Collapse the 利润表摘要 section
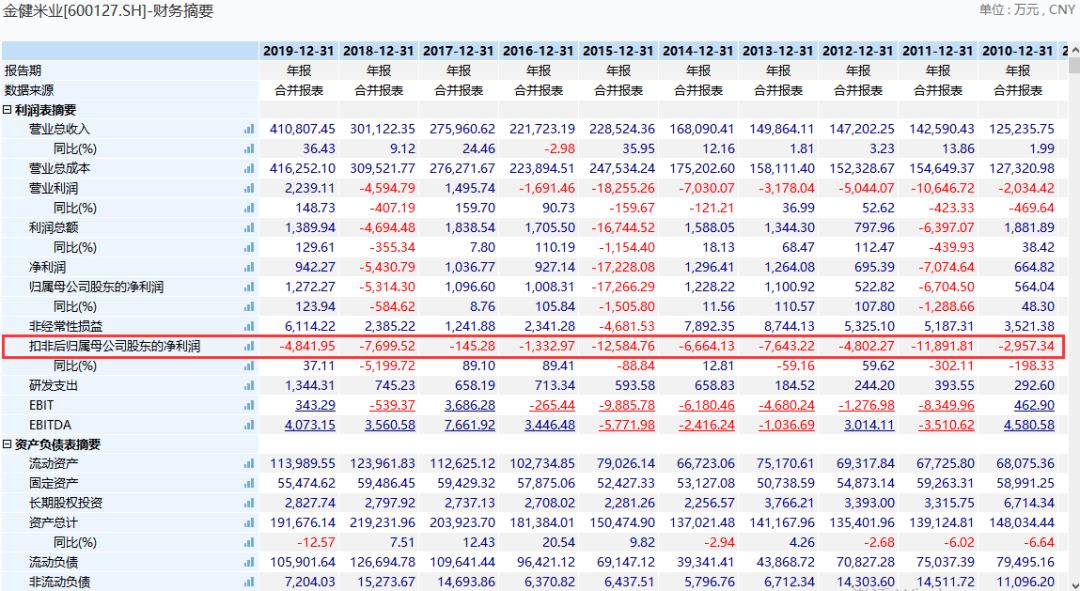The height and width of the screenshot is (591, 1080). tap(7, 110)
